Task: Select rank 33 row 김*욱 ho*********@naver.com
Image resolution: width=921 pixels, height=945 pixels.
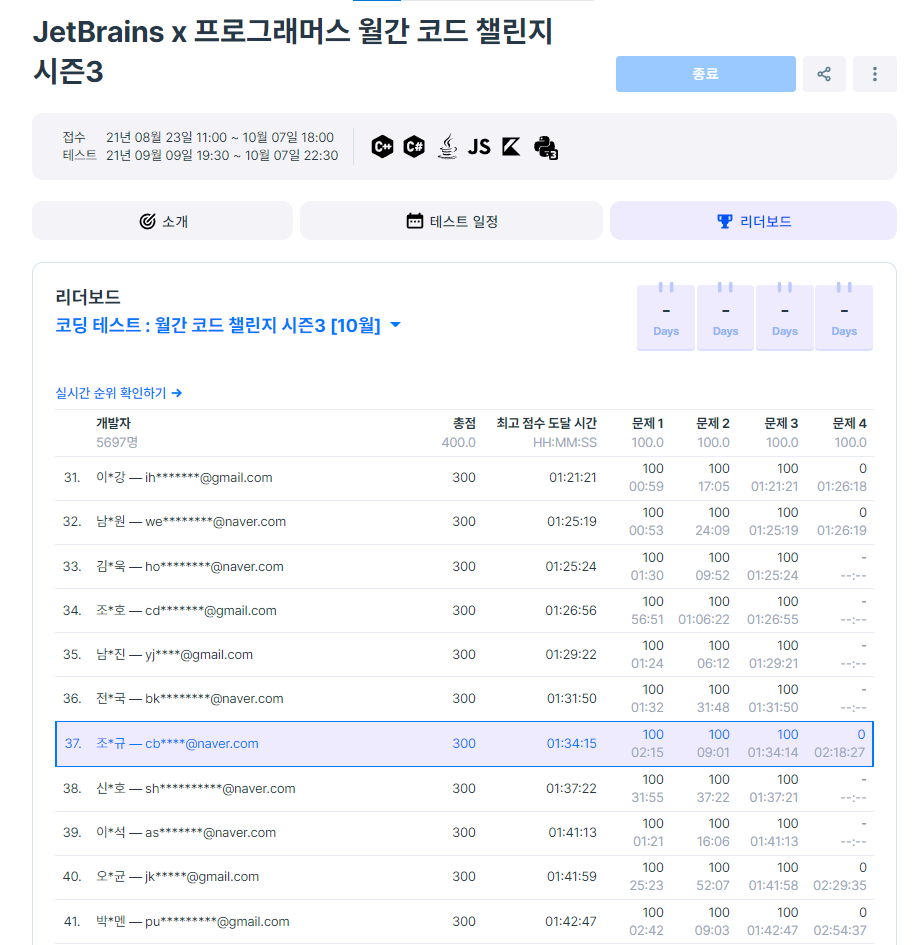Action: 464,567
